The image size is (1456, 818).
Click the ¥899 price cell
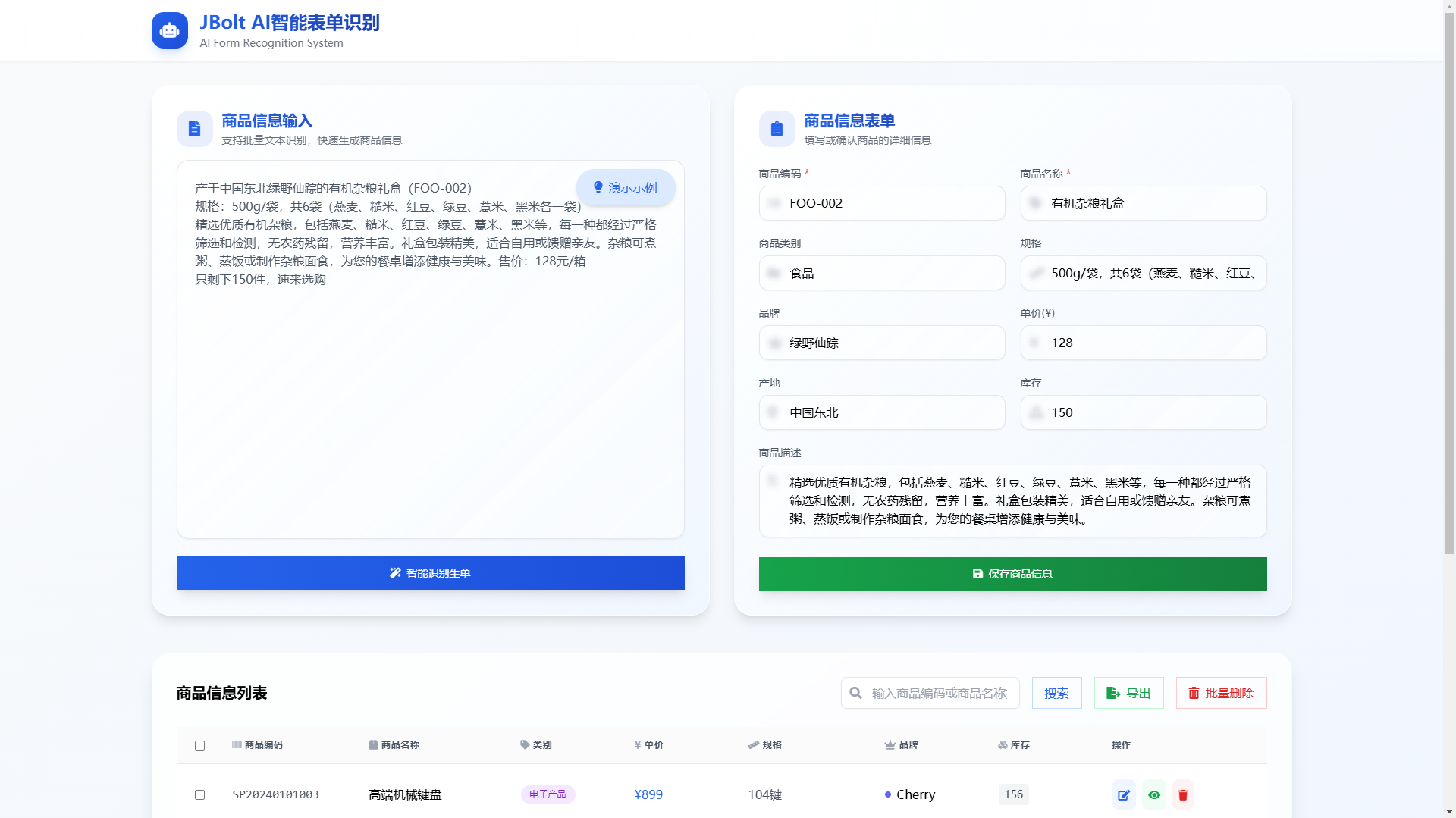coord(648,794)
